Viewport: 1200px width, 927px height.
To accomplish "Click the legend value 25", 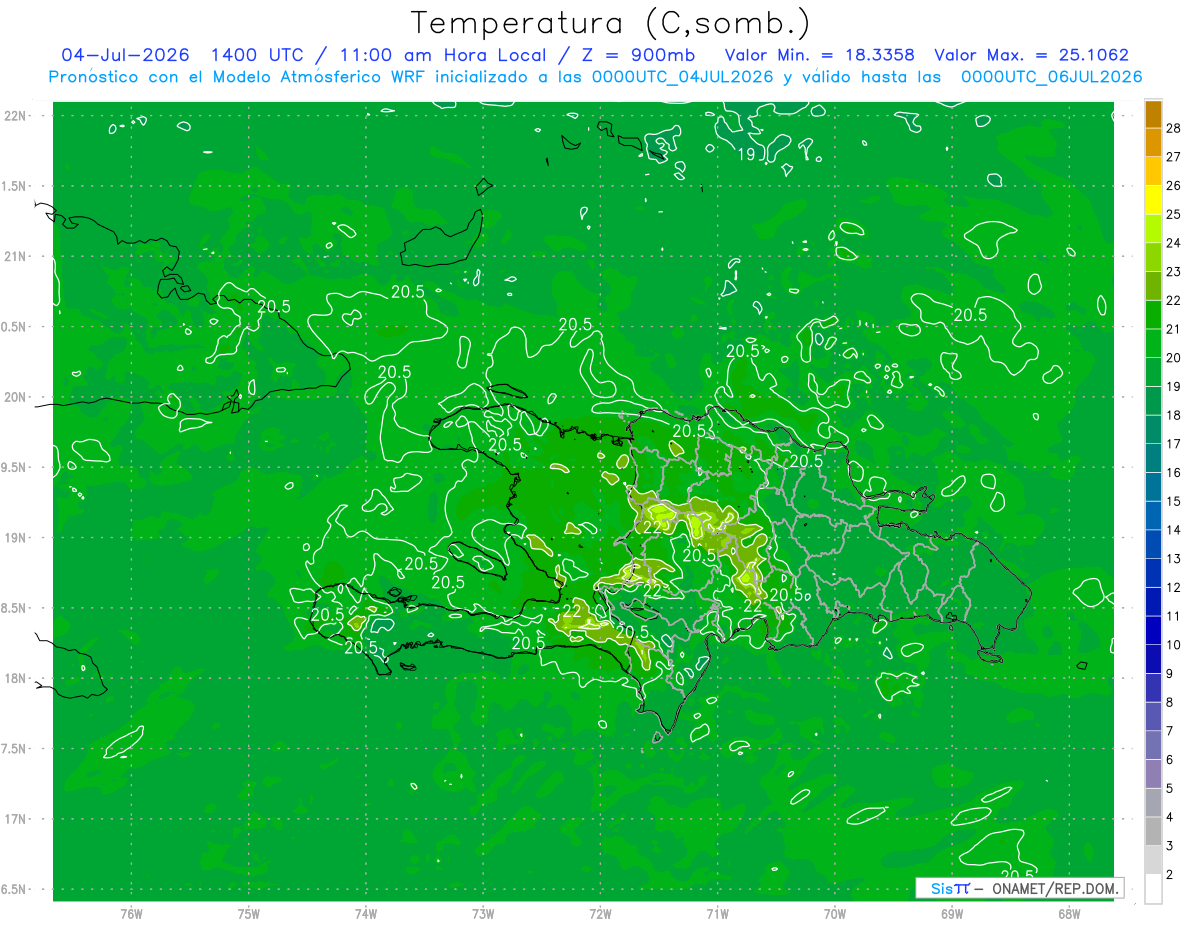I will (1173, 214).
